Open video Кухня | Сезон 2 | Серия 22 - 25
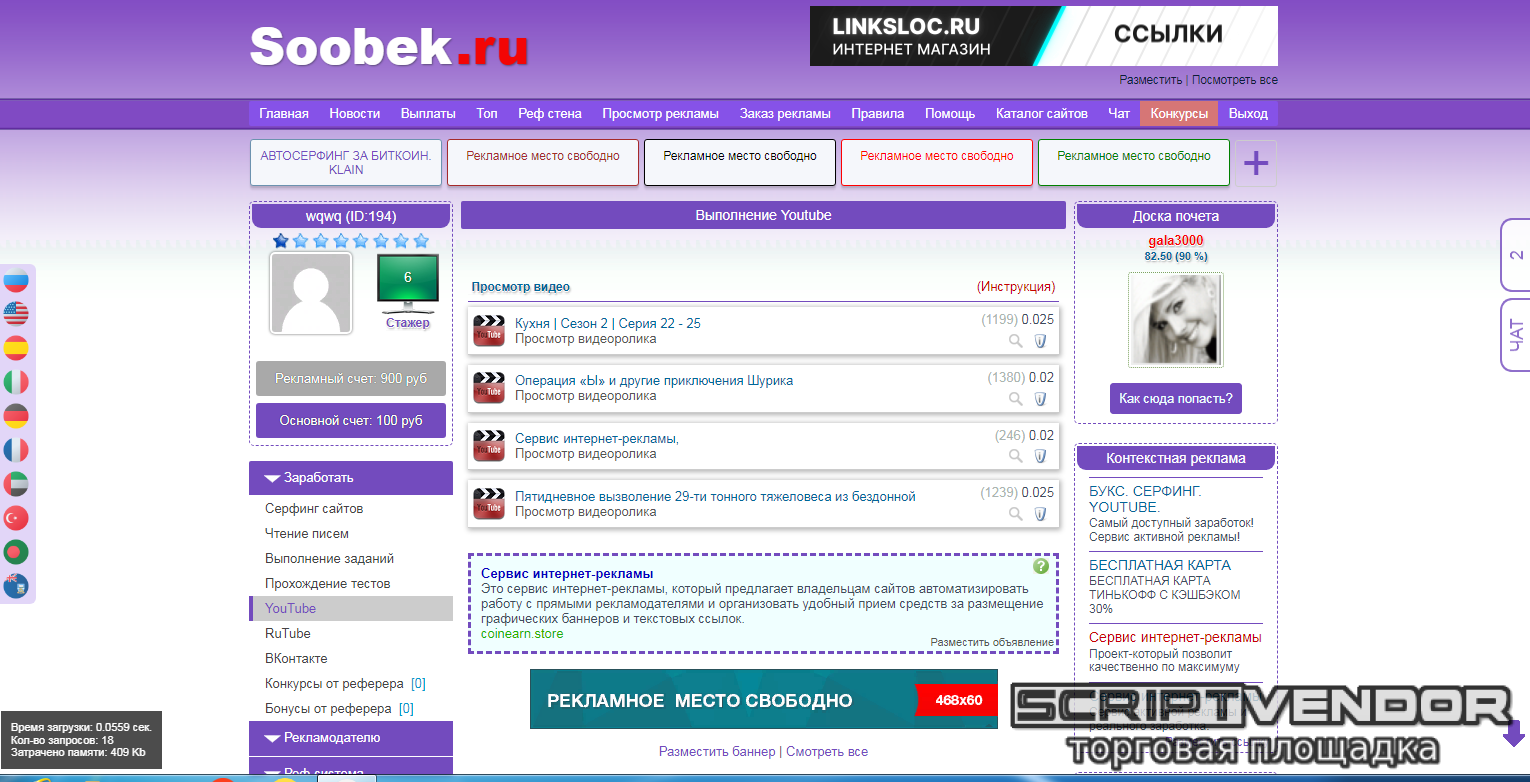Viewport: 1530px width, 782px height. pyautogui.click(x=608, y=323)
